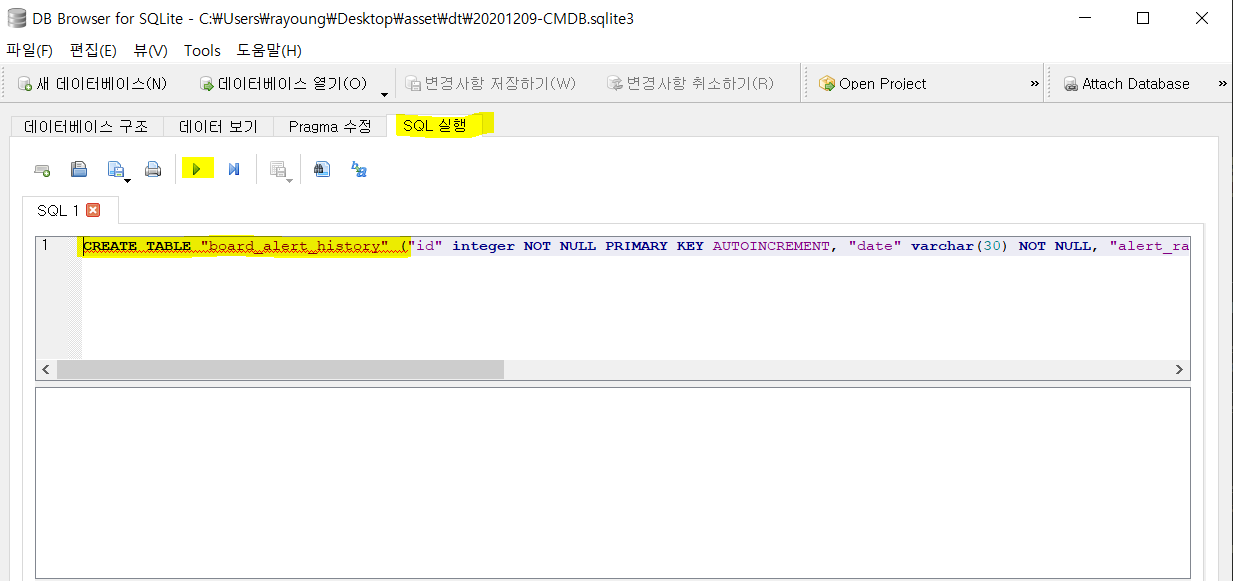Image resolution: width=1233 pixels, height=581 pixels.
Task: Save results view icon
Action: click(x=278, y=170)
